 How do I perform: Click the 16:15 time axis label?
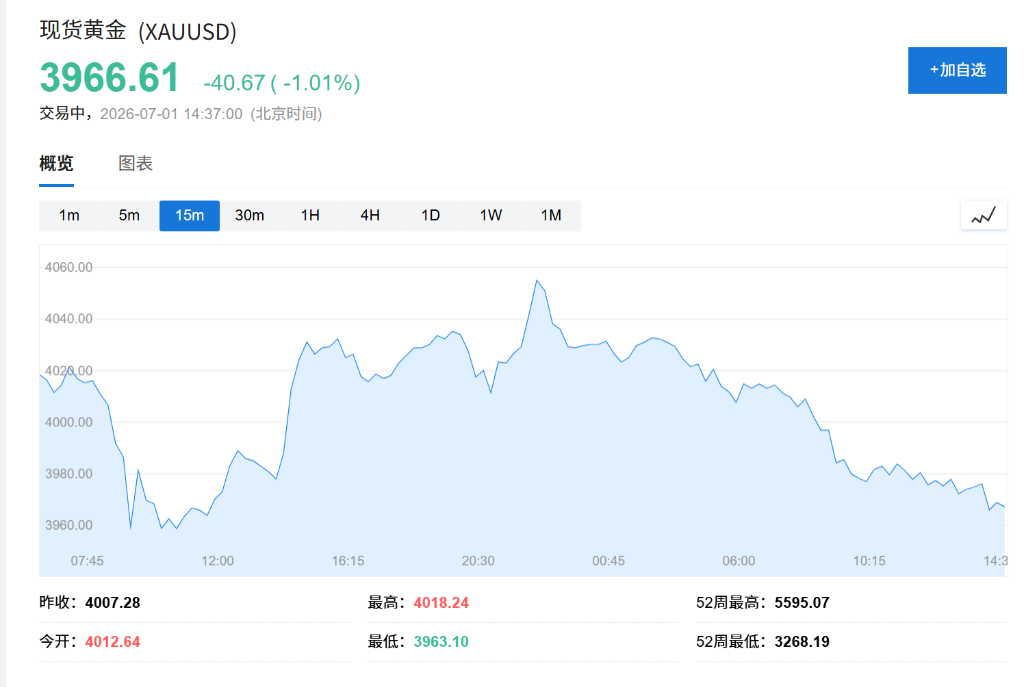click(348, 561)
